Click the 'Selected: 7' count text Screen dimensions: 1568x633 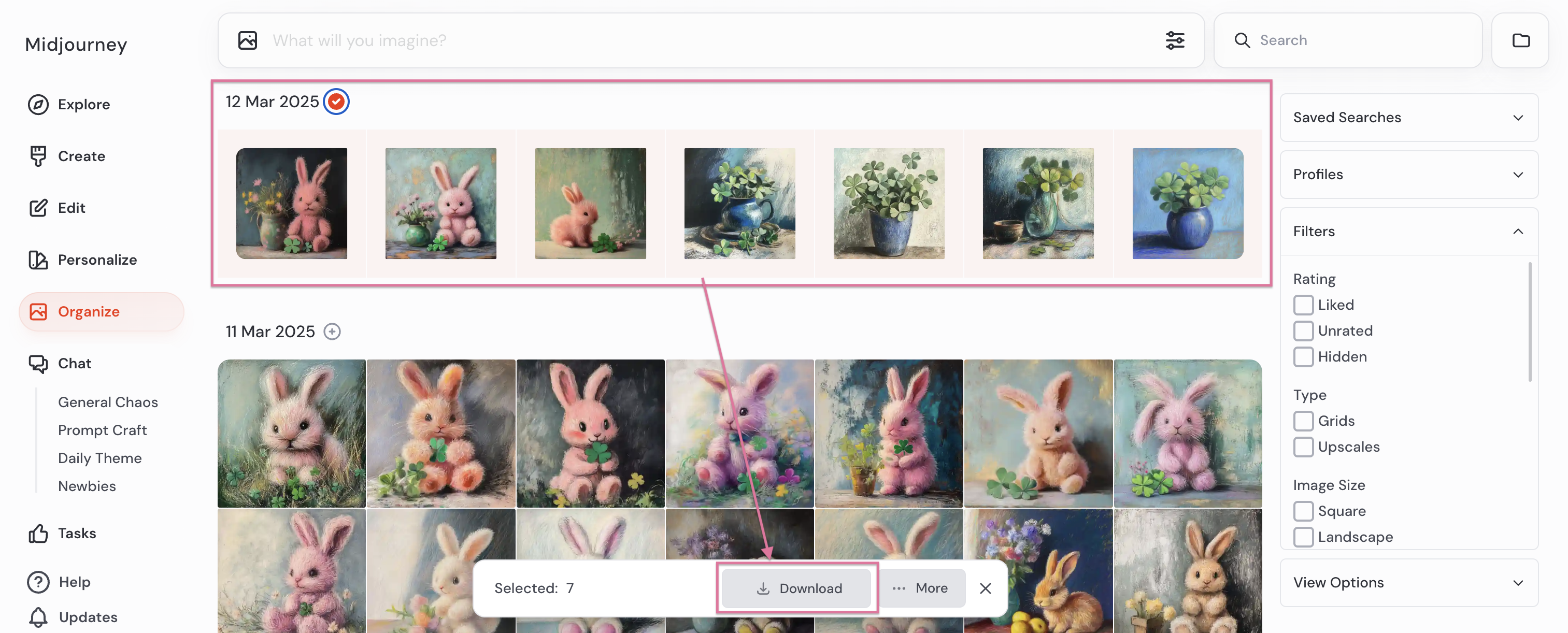click(x=534, y=588)
